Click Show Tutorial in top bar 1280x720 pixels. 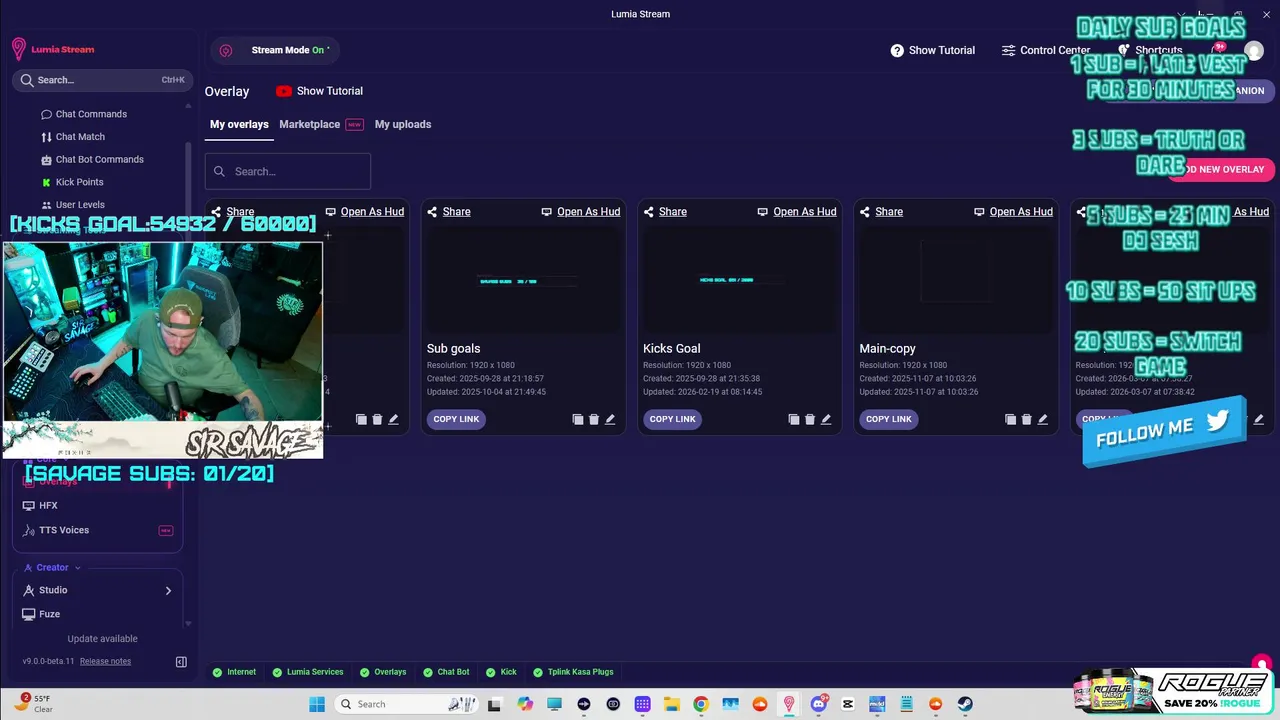932,50
